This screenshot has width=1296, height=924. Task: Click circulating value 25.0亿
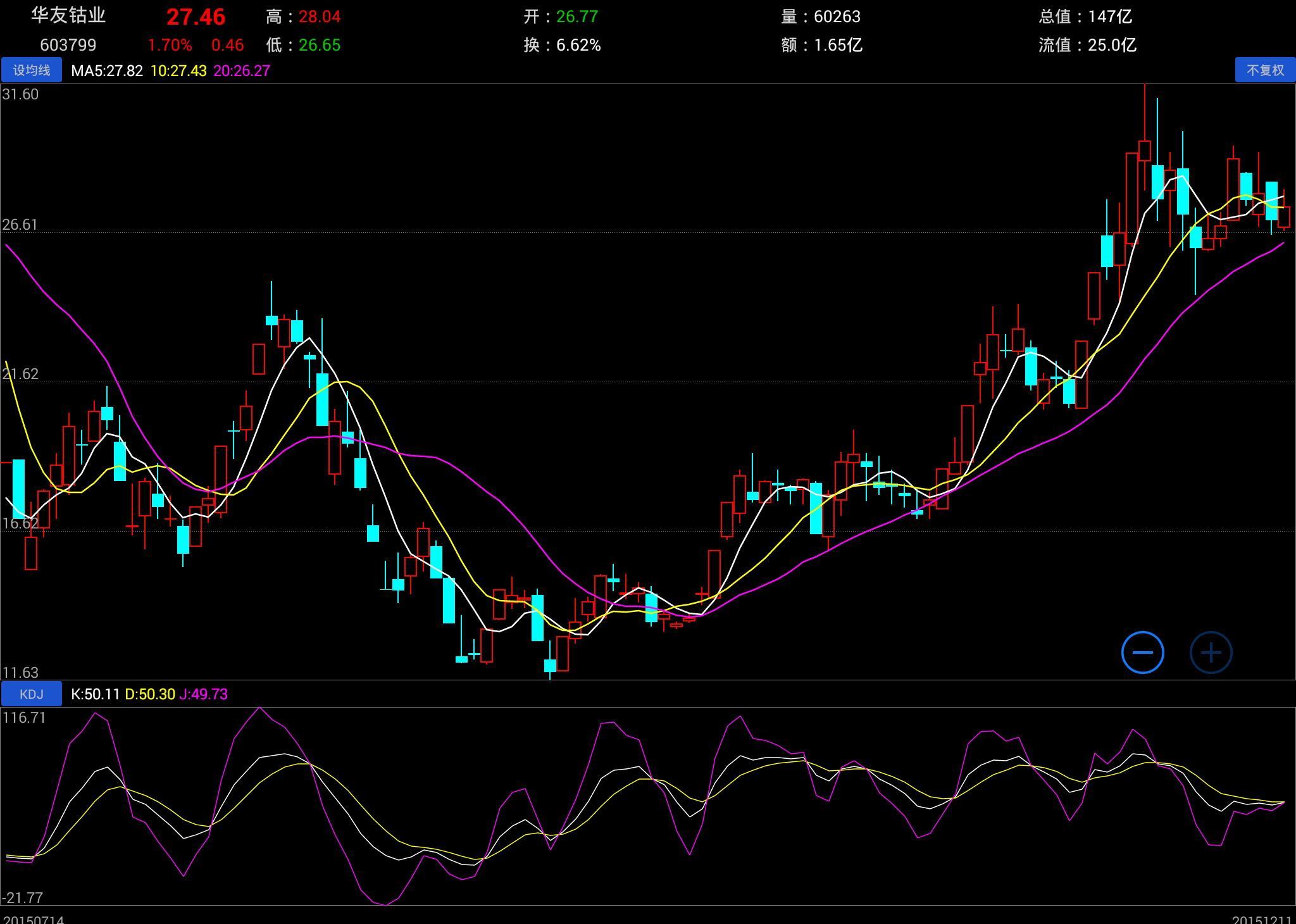click(1112, 45)
